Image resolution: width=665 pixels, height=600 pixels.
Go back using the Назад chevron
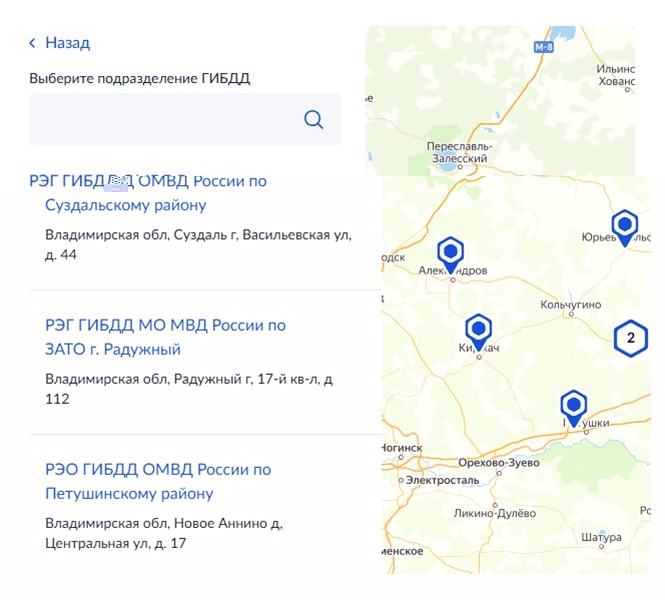[x=32, y=43]
